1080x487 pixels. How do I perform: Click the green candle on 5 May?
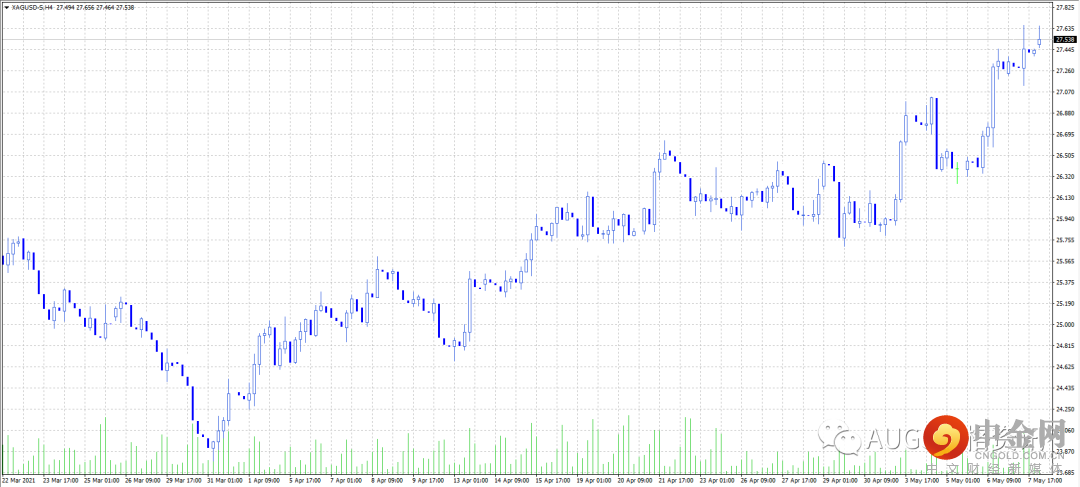coord(957,173)
